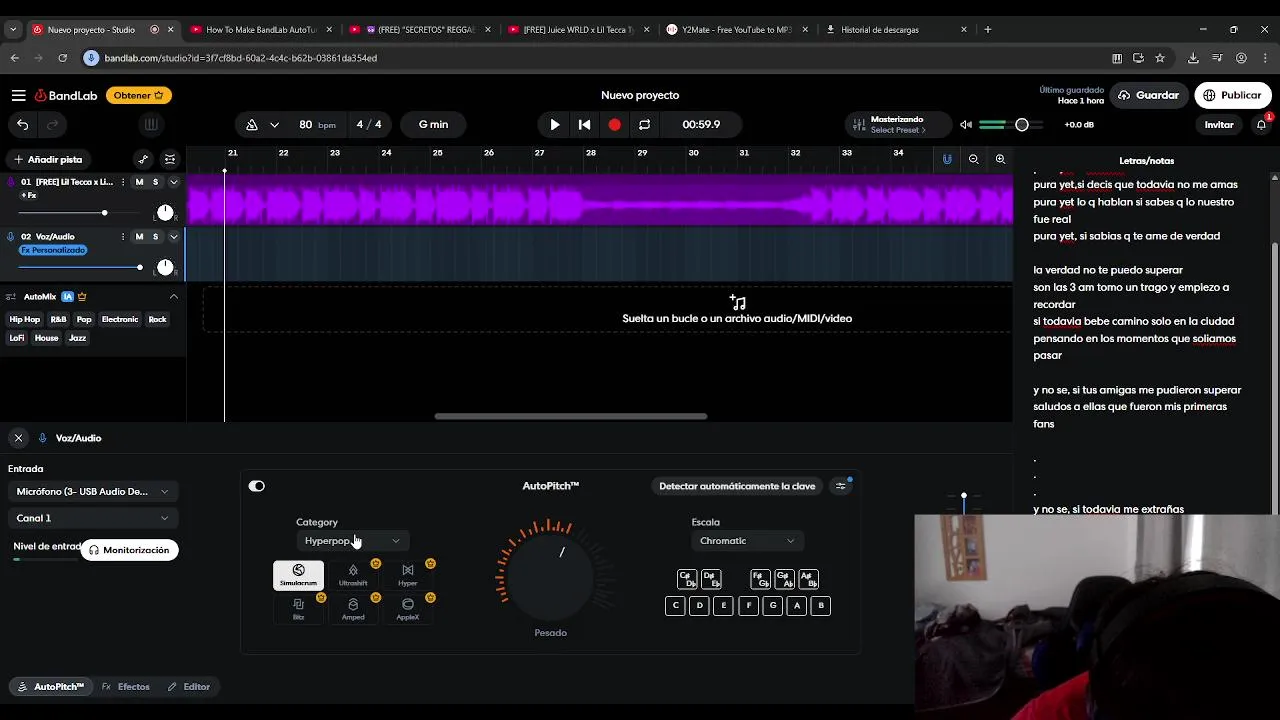Toggle the F#/Gb note key
This screenshot has height=720, width=1280.
click(760, 579)
